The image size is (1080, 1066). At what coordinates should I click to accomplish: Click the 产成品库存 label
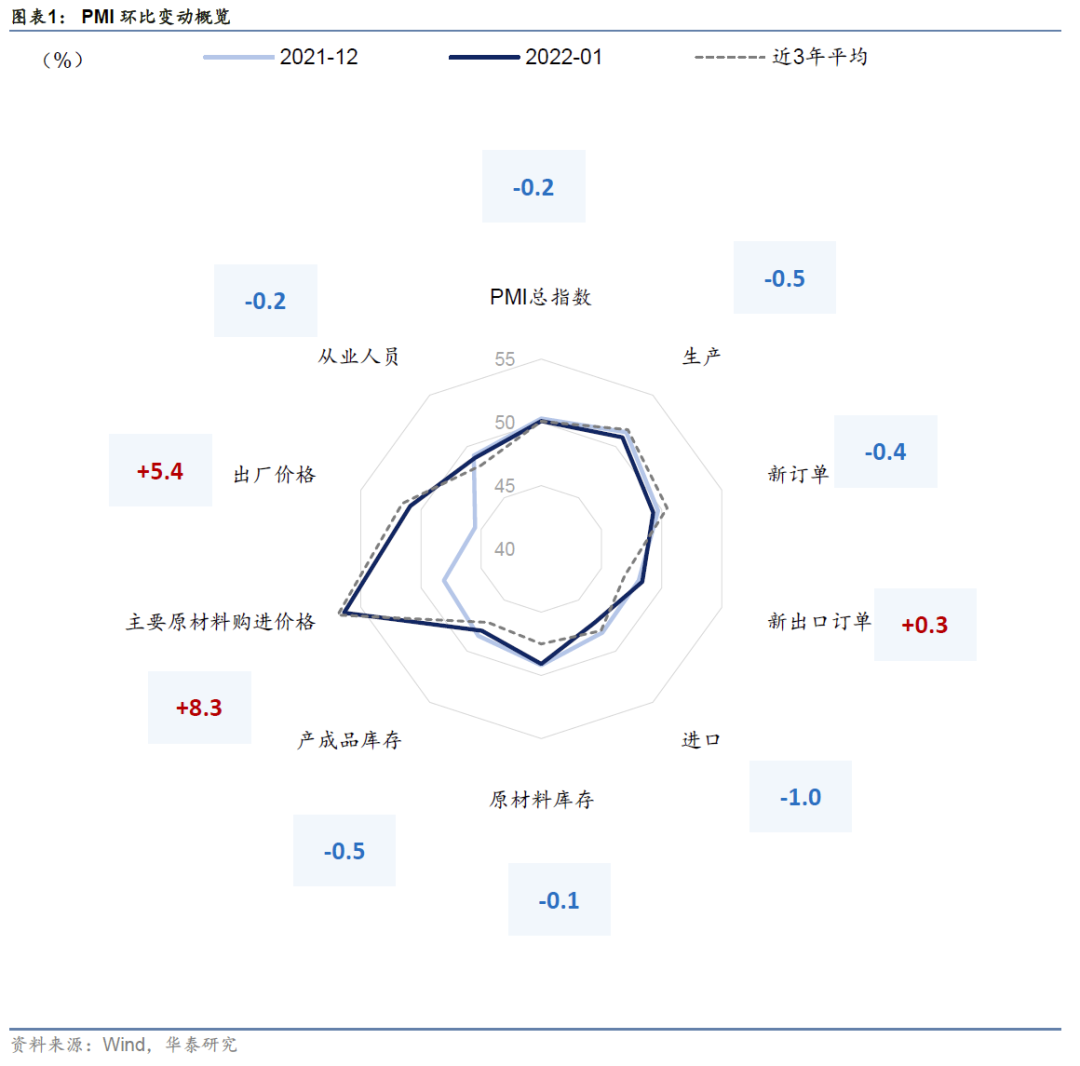coord(349,740)
